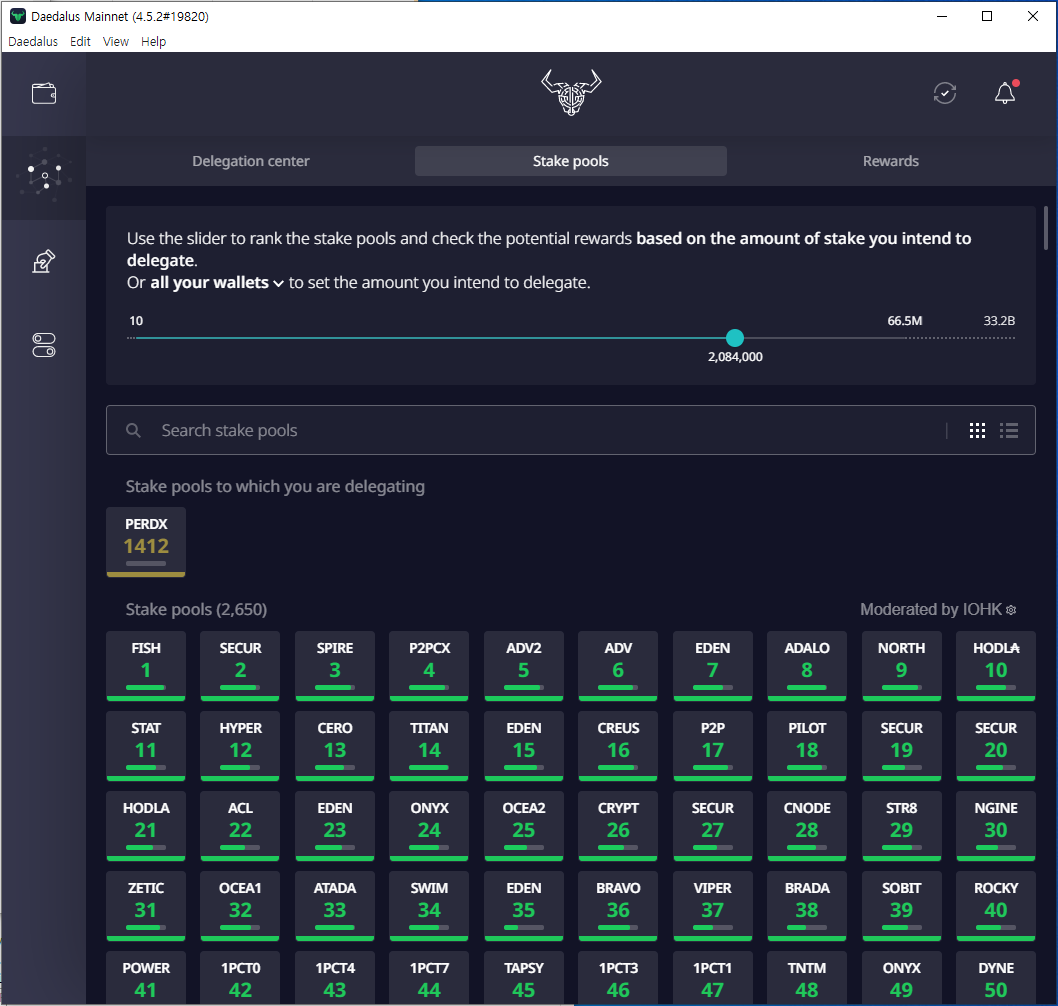Open the wallets sidebar icon
1058x1006 pixels.
[44, 93]
